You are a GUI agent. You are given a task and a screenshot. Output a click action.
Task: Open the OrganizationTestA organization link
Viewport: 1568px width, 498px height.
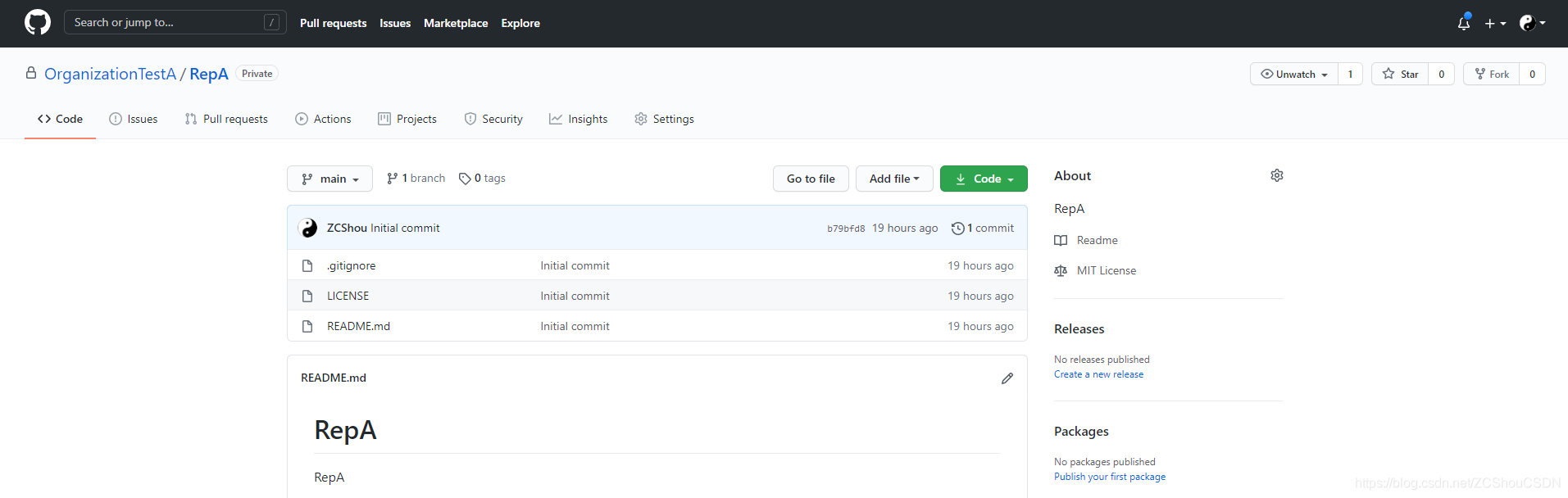[x=110, y=74]
